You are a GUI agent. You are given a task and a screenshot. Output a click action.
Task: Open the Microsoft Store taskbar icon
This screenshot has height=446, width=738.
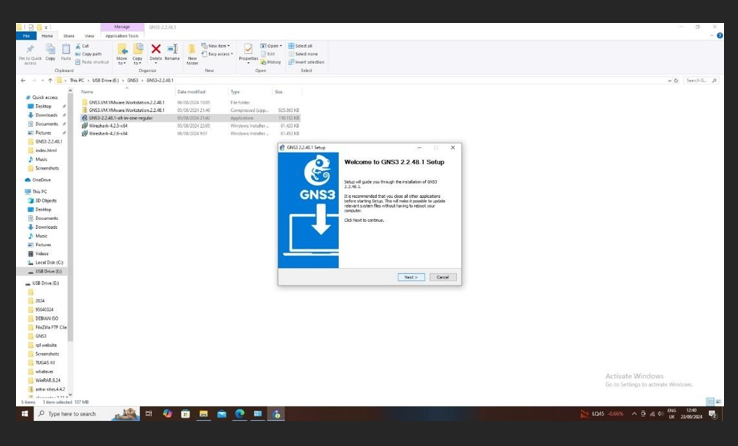coord(185,414)
